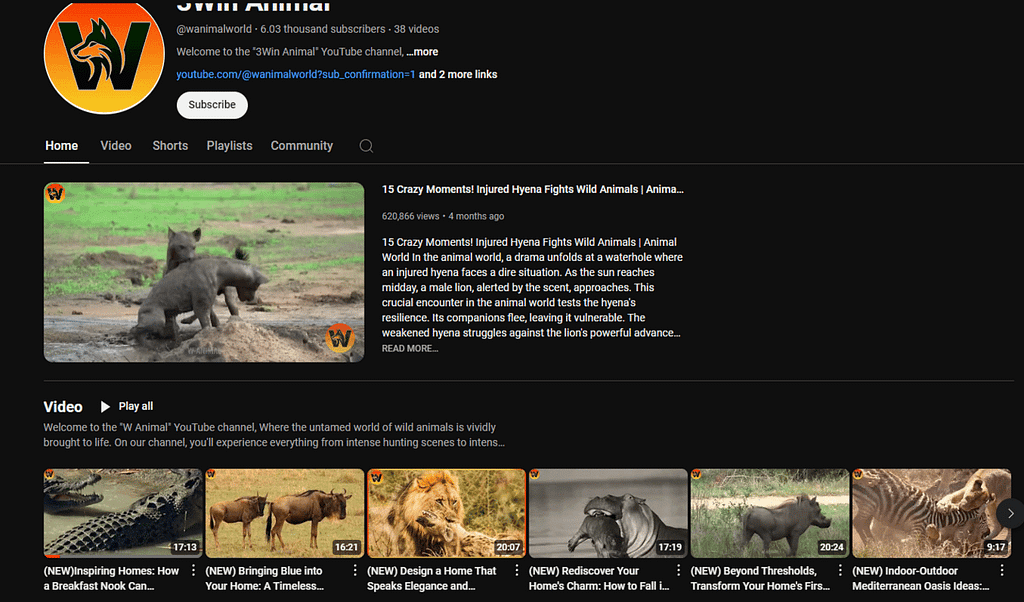Viewport: 1024px width, 602px height.
Task: Open Beyond Thresholds video title
Action: (x=760, y=578)
